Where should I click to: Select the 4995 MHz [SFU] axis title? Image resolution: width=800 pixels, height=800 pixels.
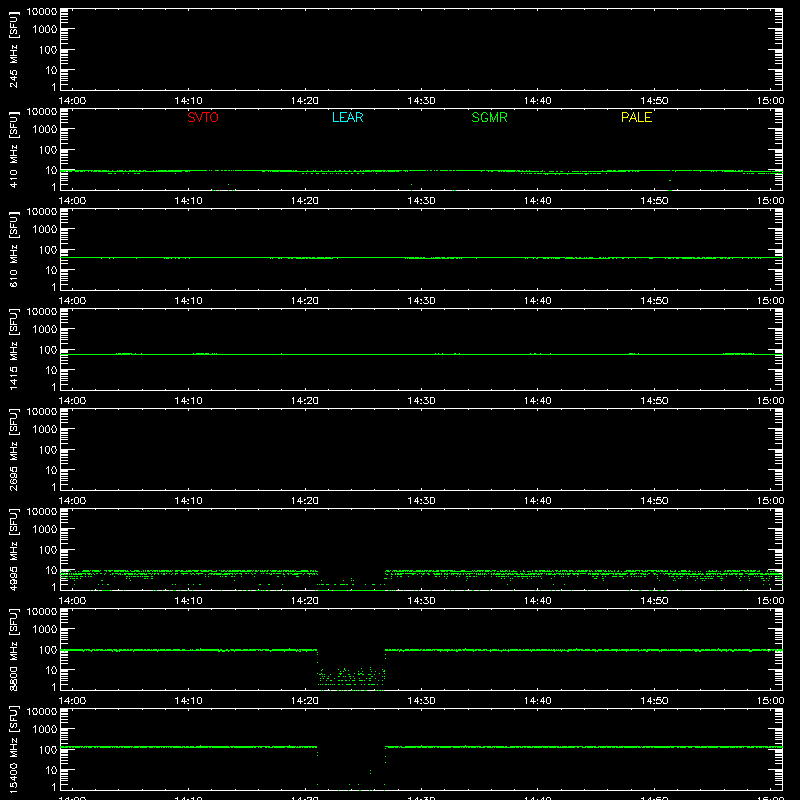[13, 549]
